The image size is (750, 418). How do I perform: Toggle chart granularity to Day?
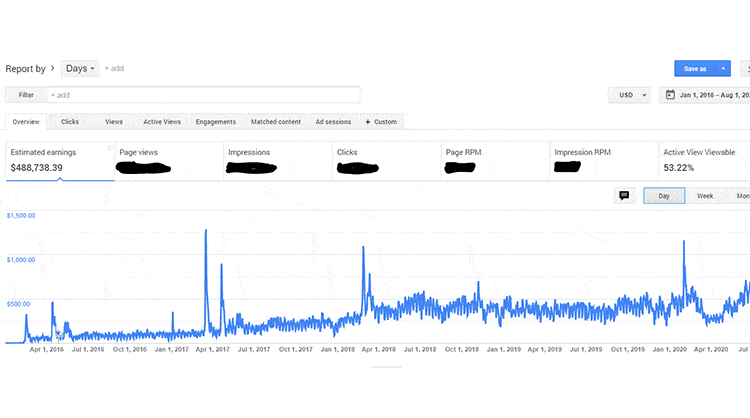coord(664,196)
